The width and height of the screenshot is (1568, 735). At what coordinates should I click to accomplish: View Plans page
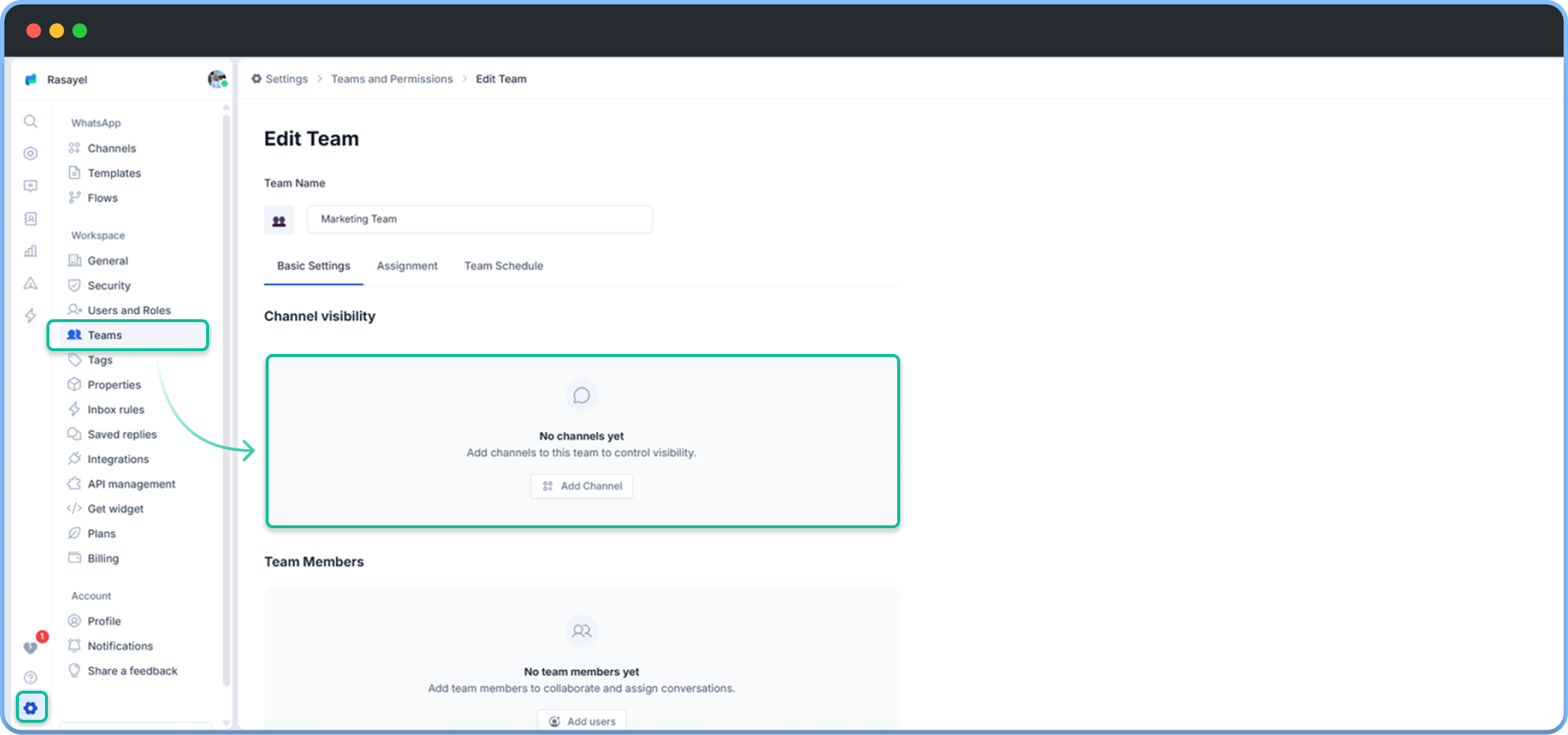tap(102, 533)
